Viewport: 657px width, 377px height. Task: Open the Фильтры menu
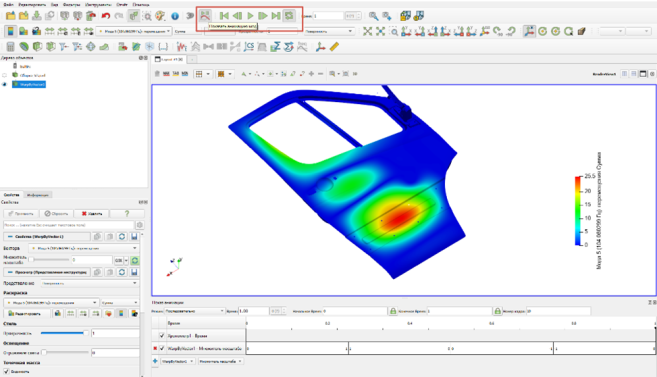click(x=72, y=4)
